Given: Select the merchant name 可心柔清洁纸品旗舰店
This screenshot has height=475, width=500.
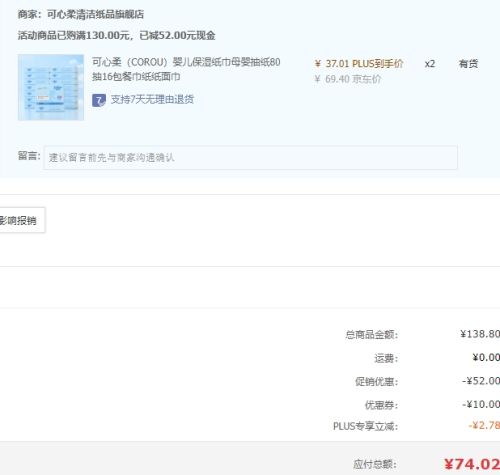Looking at the screenshot, I should pyautogui.click(x=95, y=14).
